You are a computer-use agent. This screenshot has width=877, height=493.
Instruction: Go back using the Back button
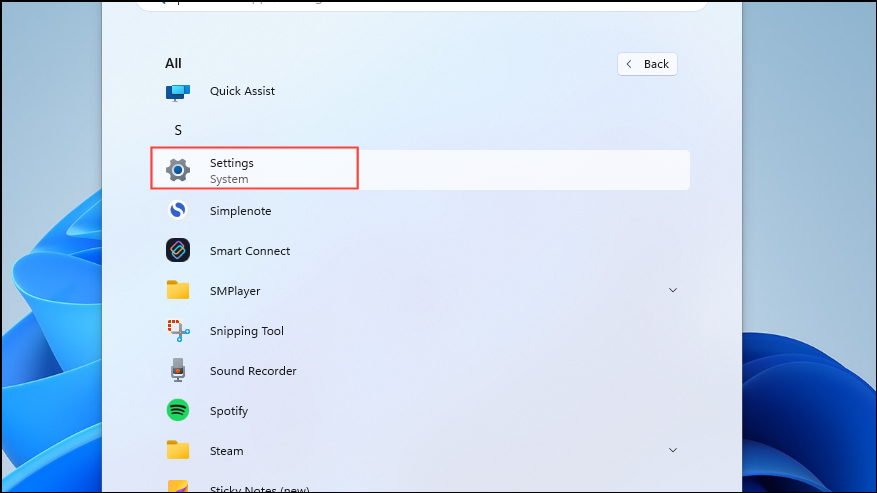click(x=647, y=64)
